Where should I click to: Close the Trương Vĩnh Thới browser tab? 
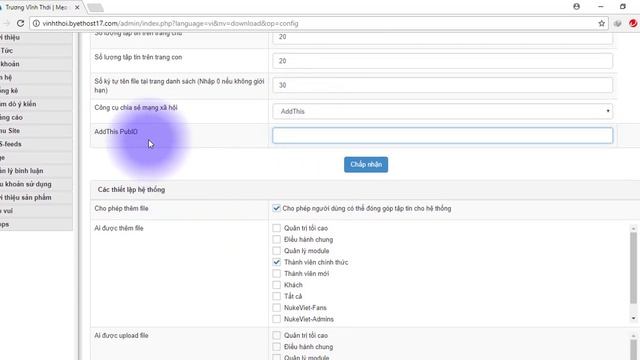click(77, 7)
